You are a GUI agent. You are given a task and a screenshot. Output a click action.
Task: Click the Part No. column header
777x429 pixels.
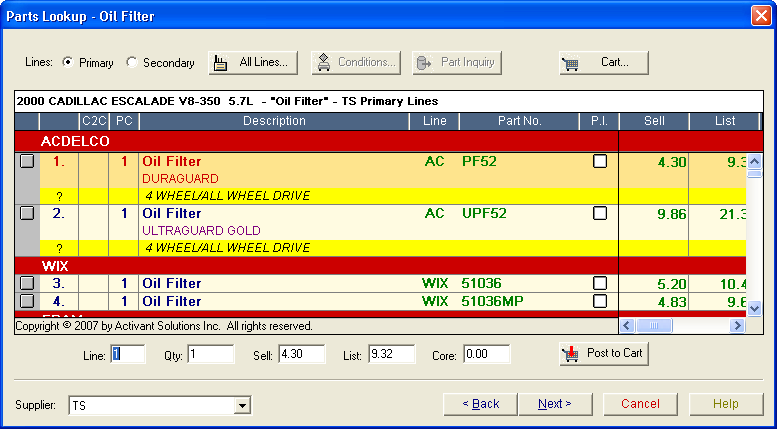[x=519, y=121]
